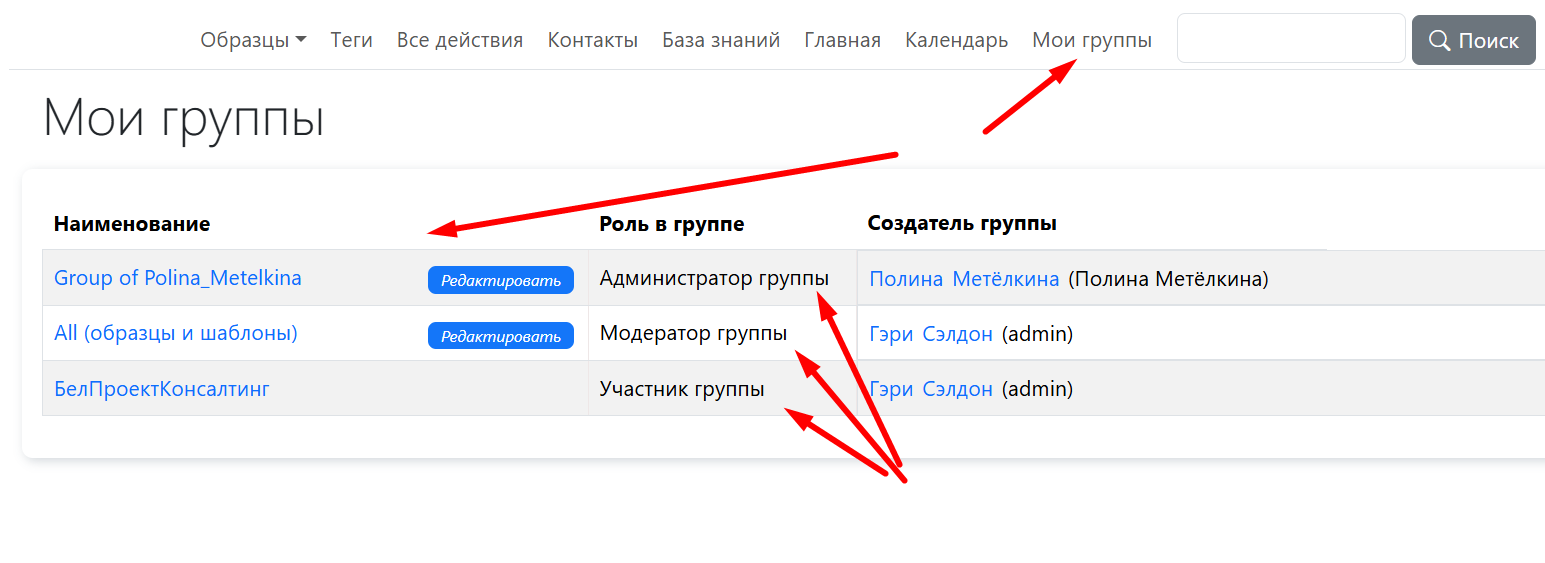Open the Календарь page

click(956, 40)
